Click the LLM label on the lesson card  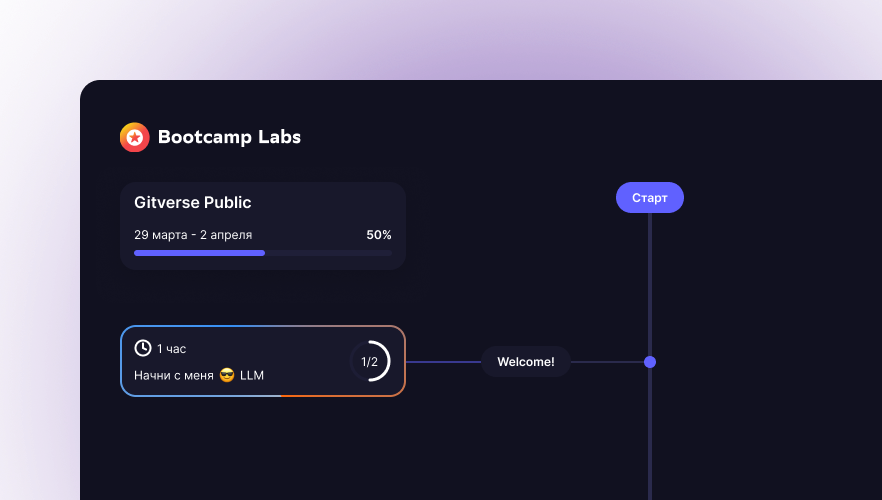252,376
